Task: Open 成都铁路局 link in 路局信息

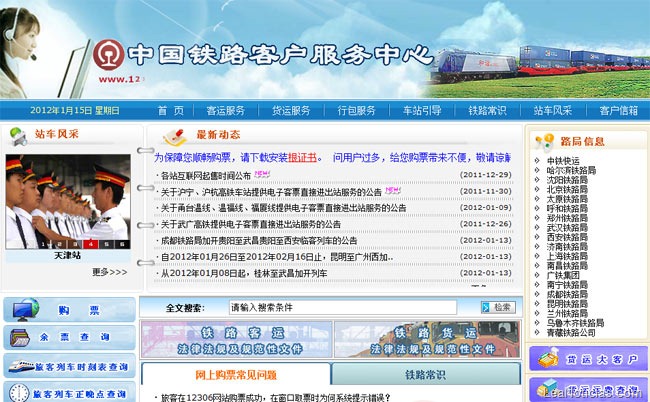Action: [x=567, y=294]
